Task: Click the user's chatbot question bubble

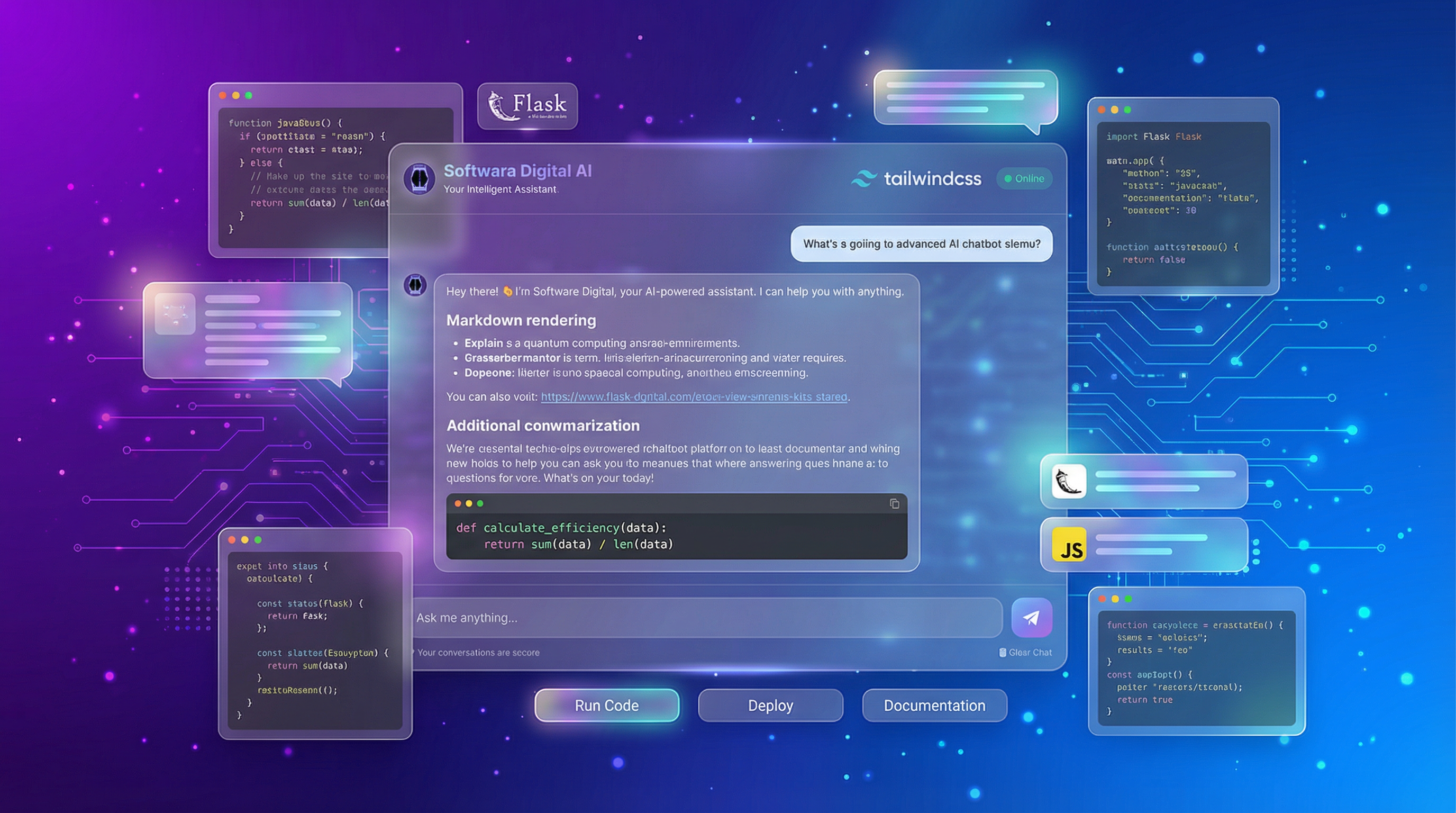Action: [921, 243]
